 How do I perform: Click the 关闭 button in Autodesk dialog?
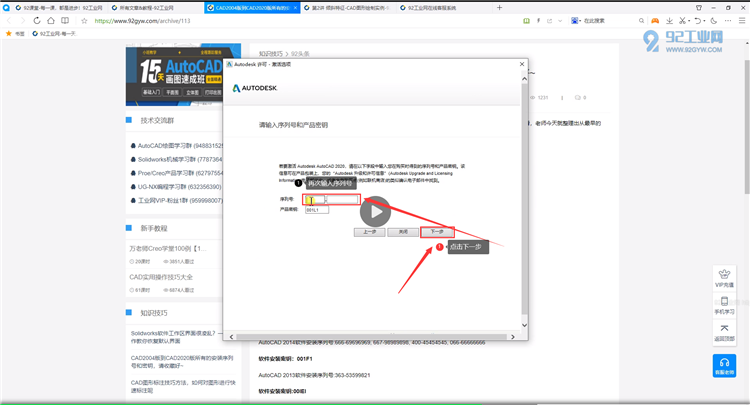[x=403, y=232]
